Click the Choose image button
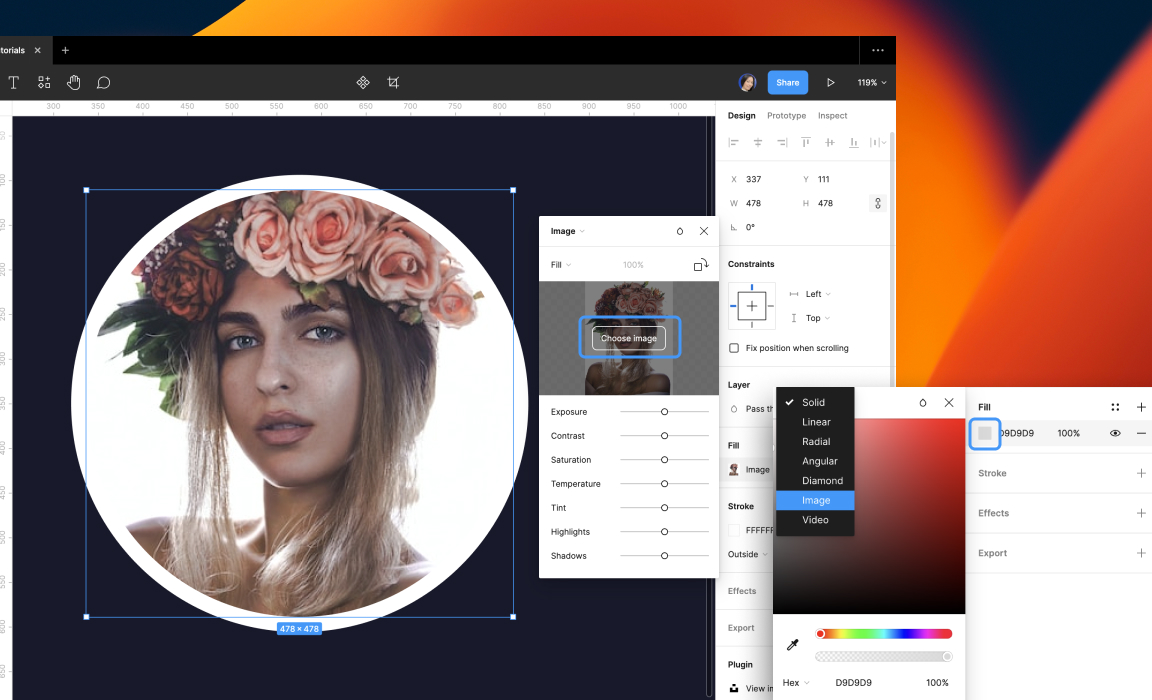The image size is (1152, 700). [x=629, y=338]
